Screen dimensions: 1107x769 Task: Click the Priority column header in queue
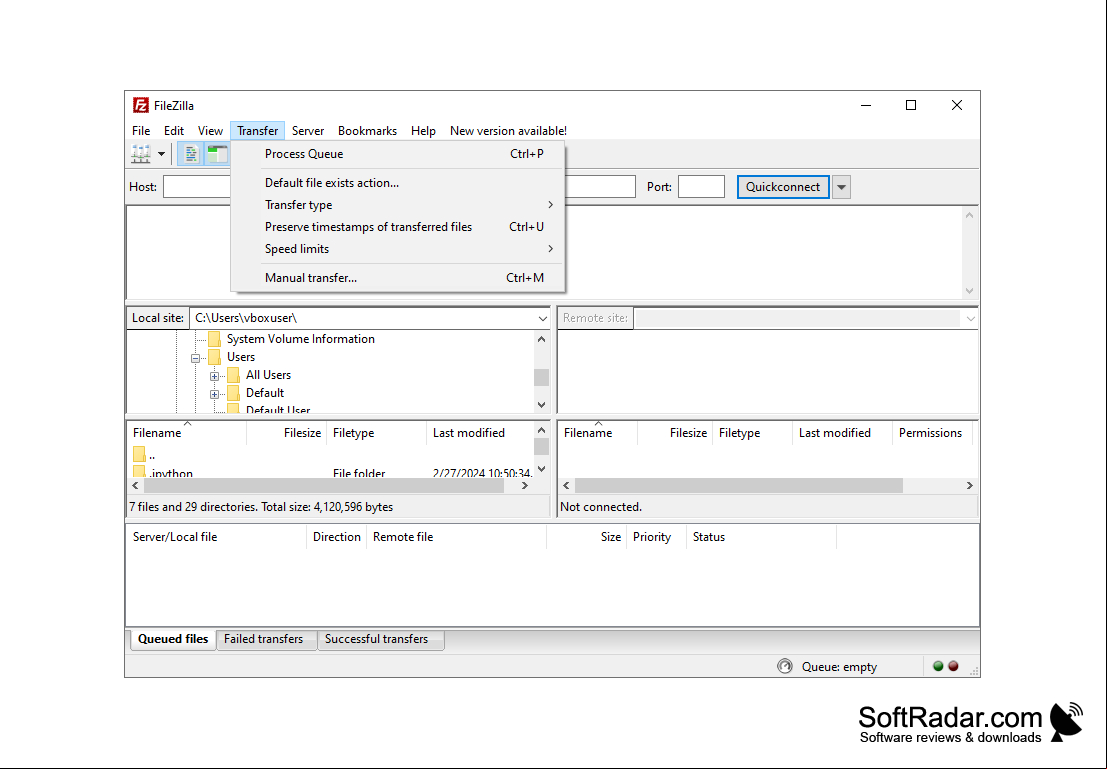point(656,537)
